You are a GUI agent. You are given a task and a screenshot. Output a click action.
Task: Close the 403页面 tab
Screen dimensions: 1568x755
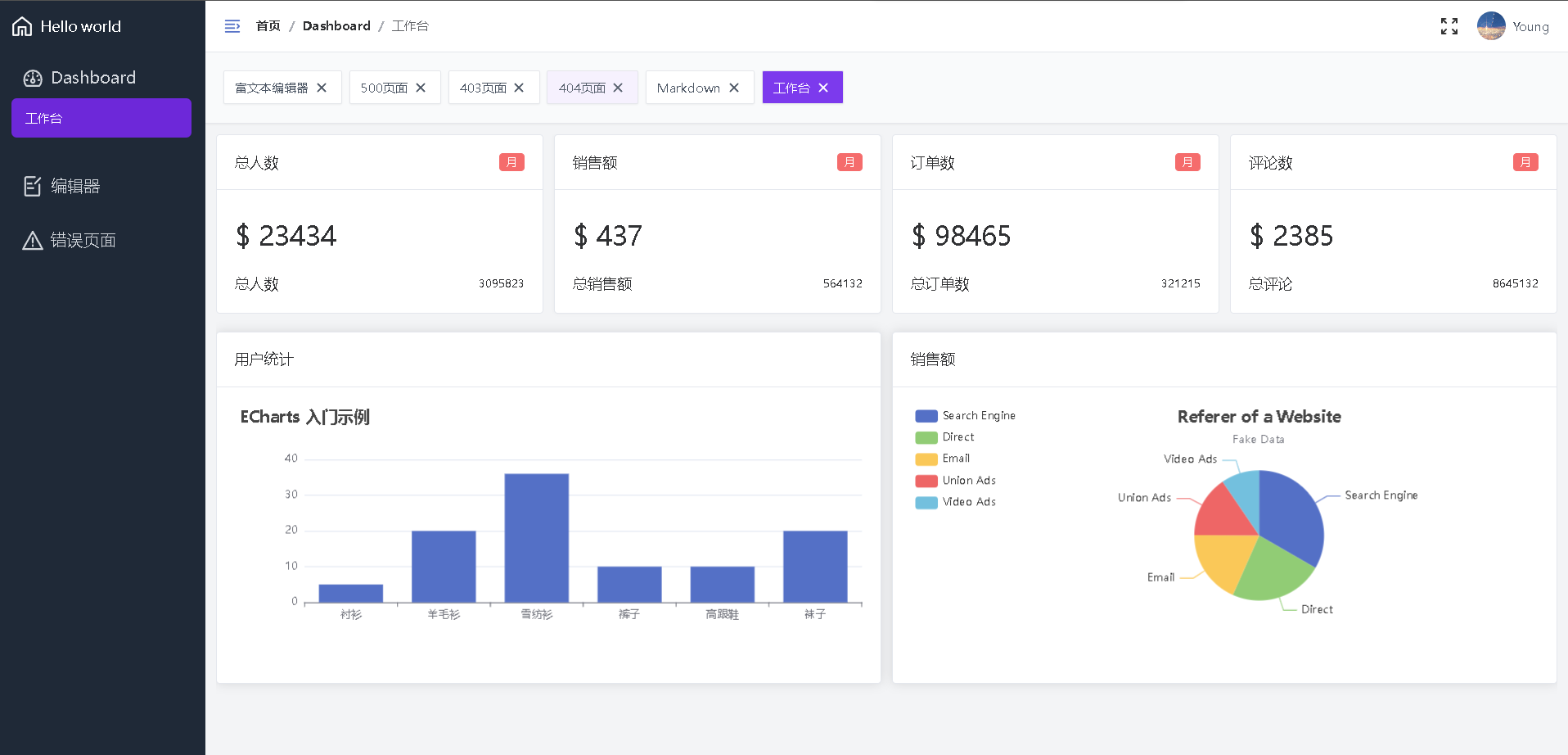pos(519,88)
